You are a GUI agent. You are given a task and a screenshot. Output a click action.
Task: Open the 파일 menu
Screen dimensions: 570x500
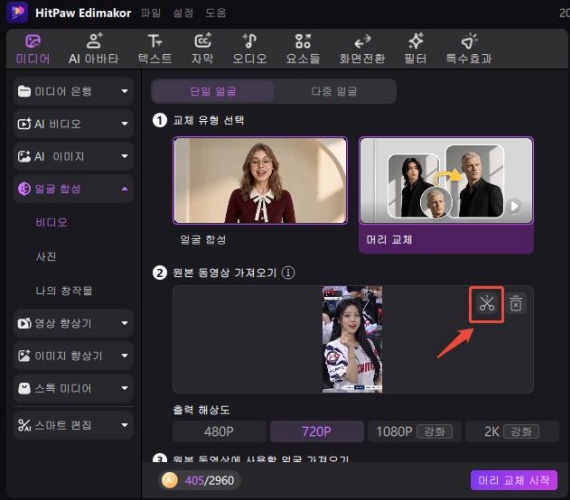point(151,13)
